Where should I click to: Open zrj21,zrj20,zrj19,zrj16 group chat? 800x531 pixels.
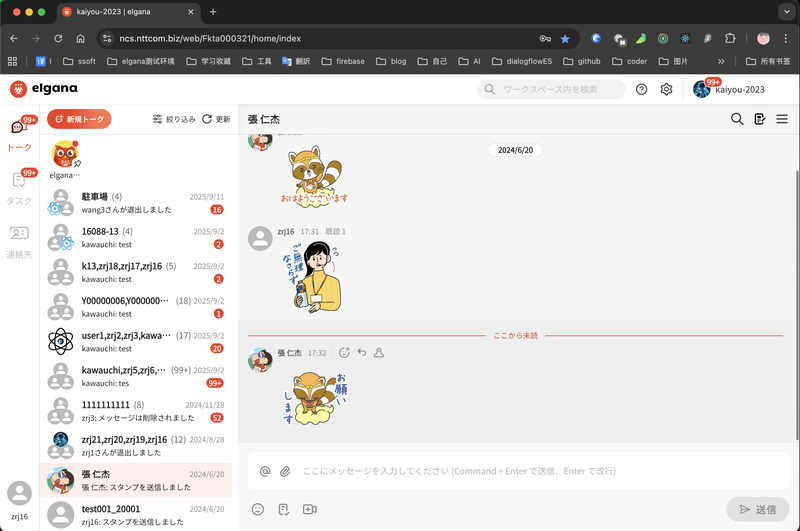point(136,446)
